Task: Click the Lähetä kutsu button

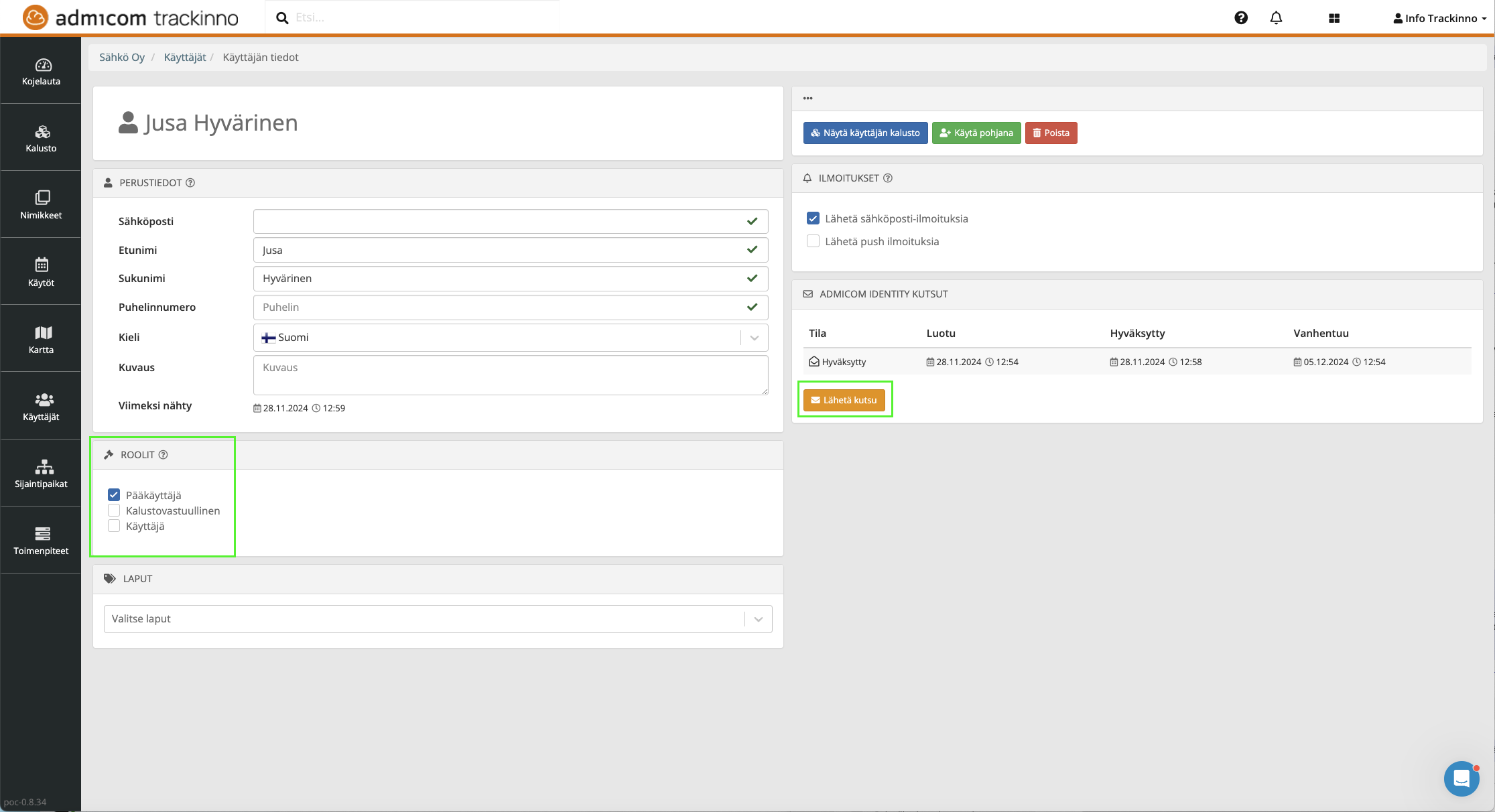Action: click(844, 400)
